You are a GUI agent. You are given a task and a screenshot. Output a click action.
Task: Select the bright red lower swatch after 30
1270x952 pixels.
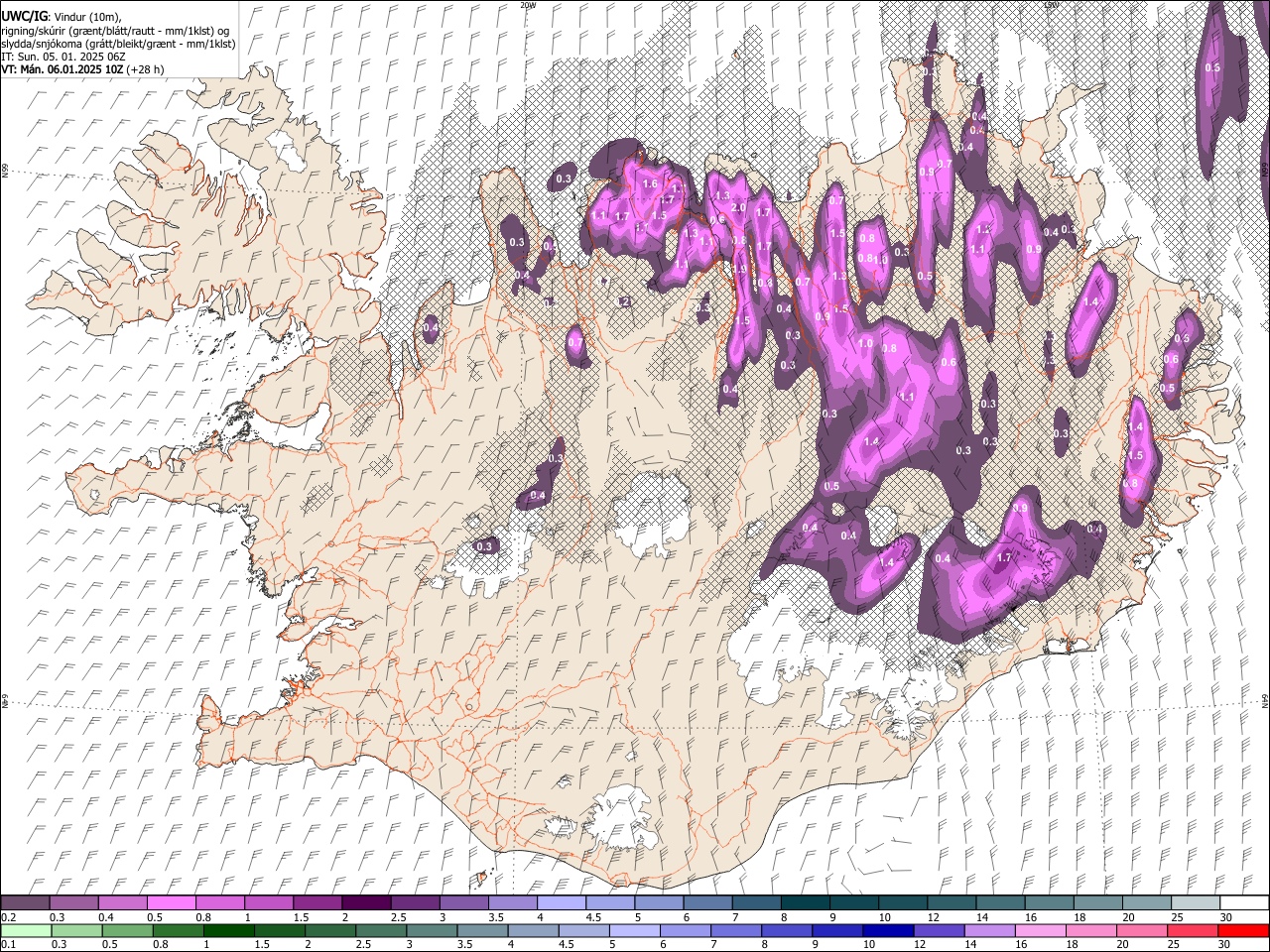(1241, 930)
